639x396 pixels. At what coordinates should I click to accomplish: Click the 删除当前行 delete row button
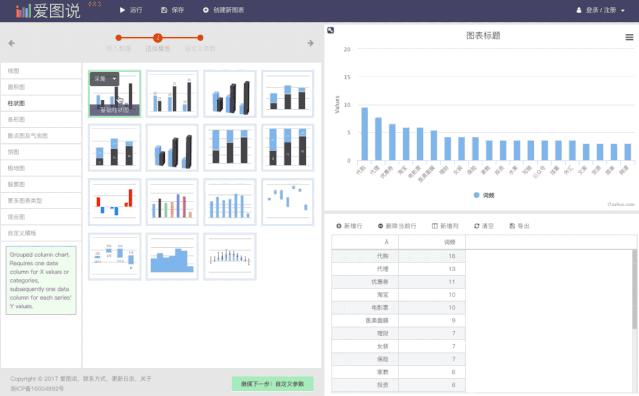[x=397, y=226]
